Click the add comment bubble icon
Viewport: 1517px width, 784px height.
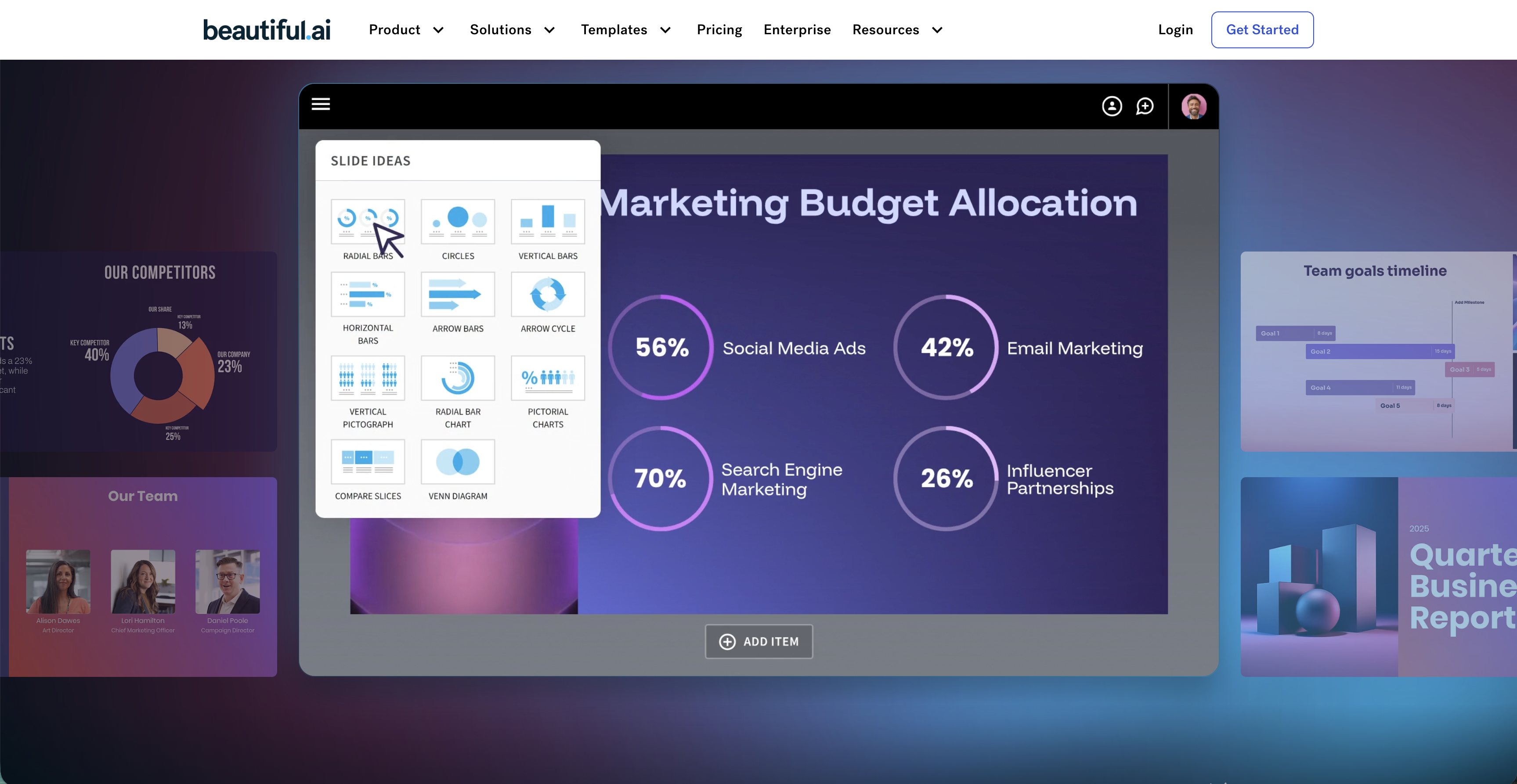pos(1144,107)
